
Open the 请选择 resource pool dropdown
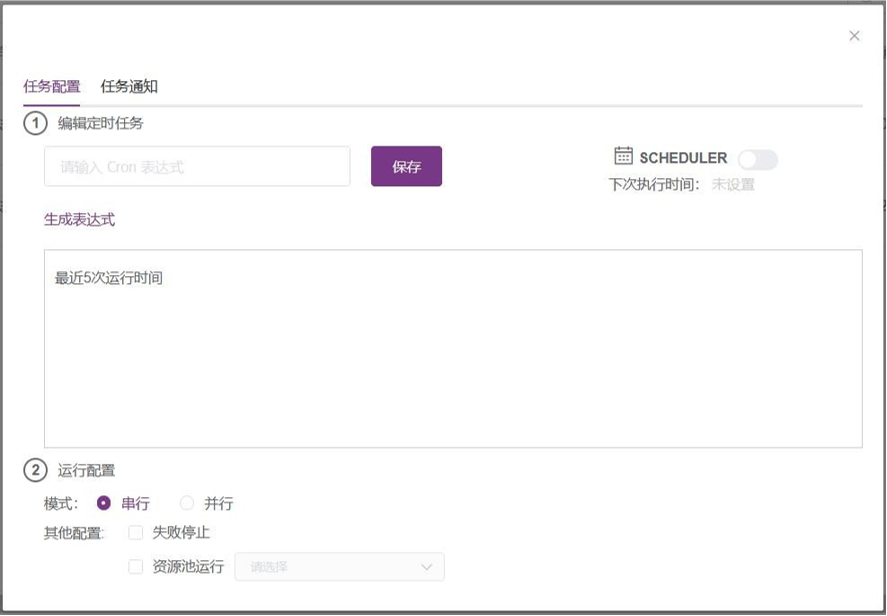click(x=340, y=567)
